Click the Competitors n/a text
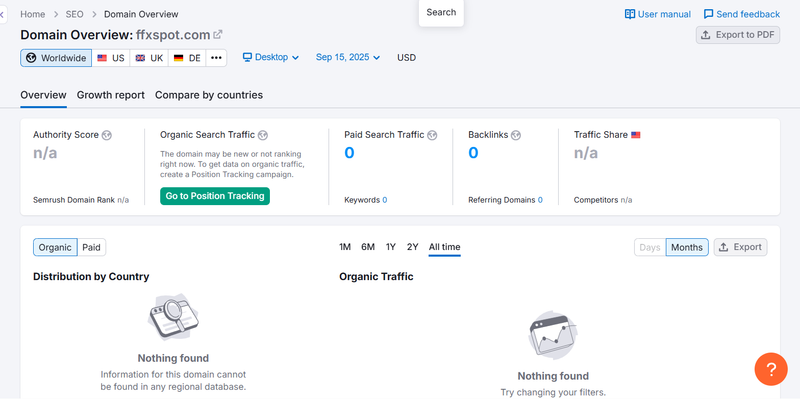This screenshot has width=800, height=399. click(603, 200)
